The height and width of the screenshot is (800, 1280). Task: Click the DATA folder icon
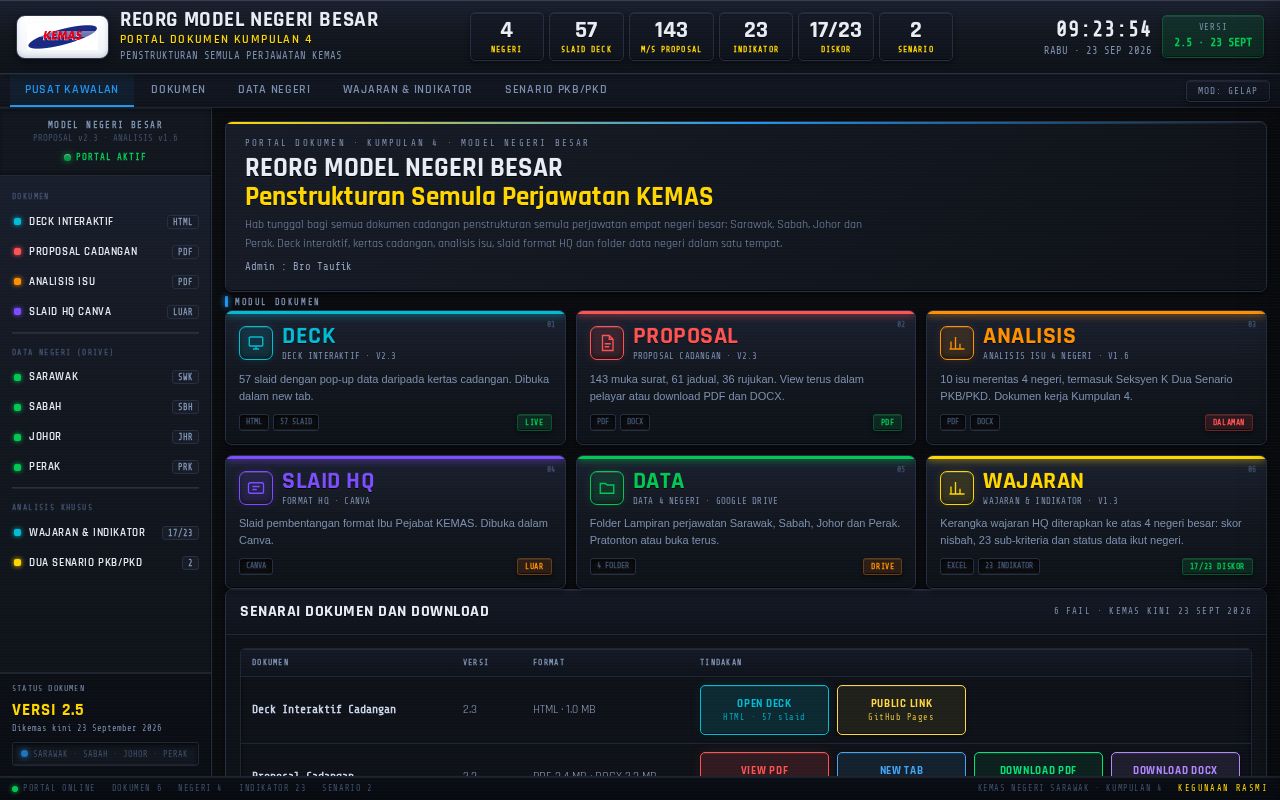607,488
